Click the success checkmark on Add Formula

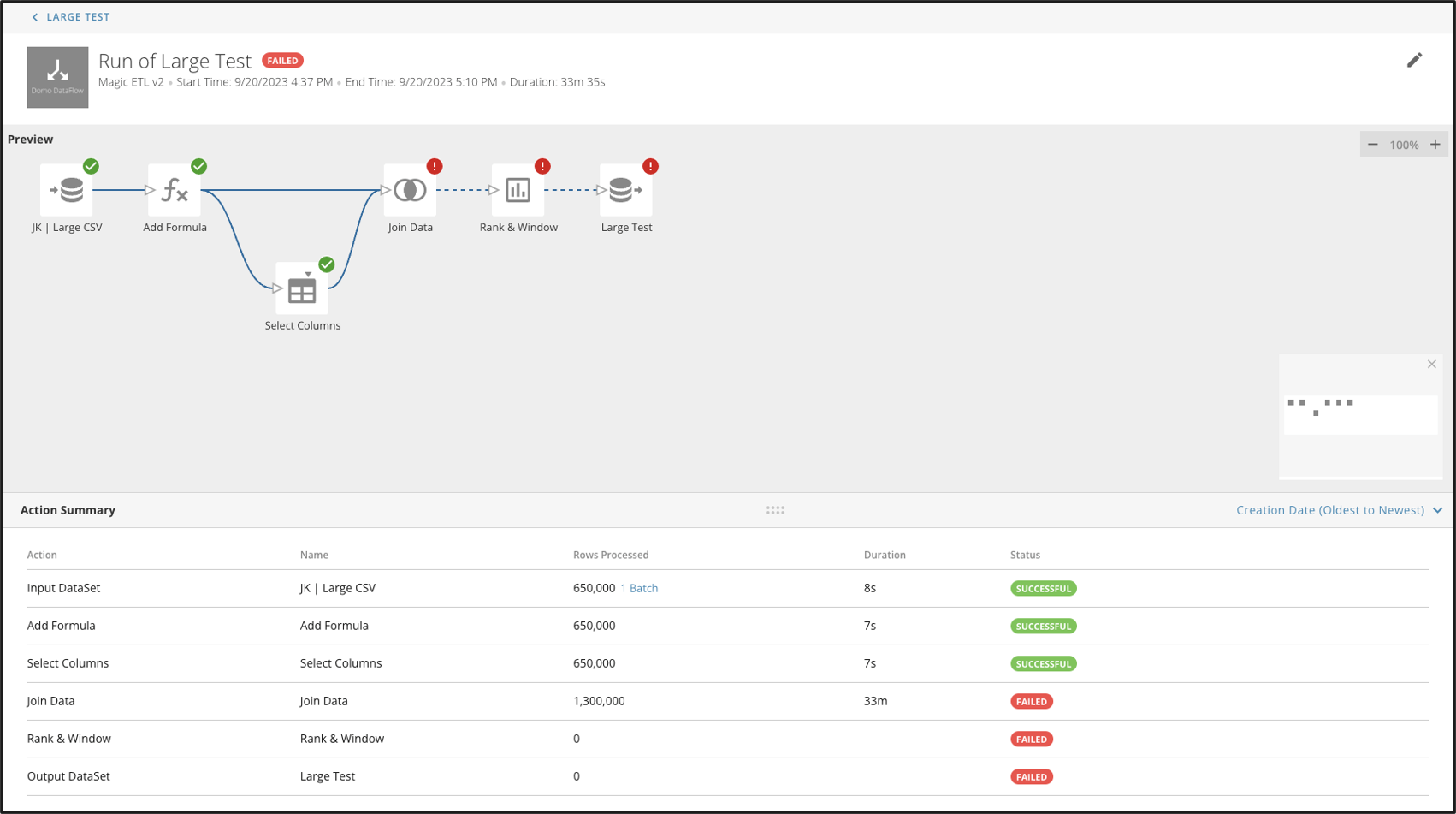199,166
